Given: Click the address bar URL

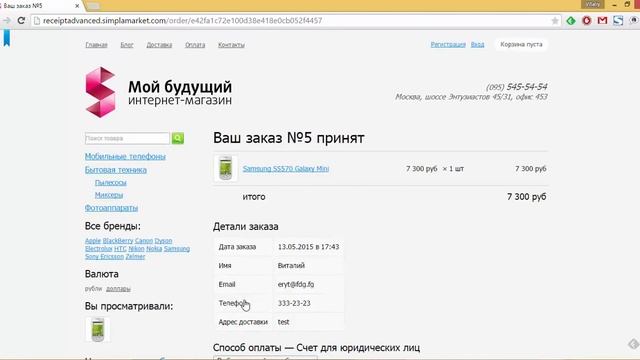Looking at the screenshot, I should click(x=182, y=20).
